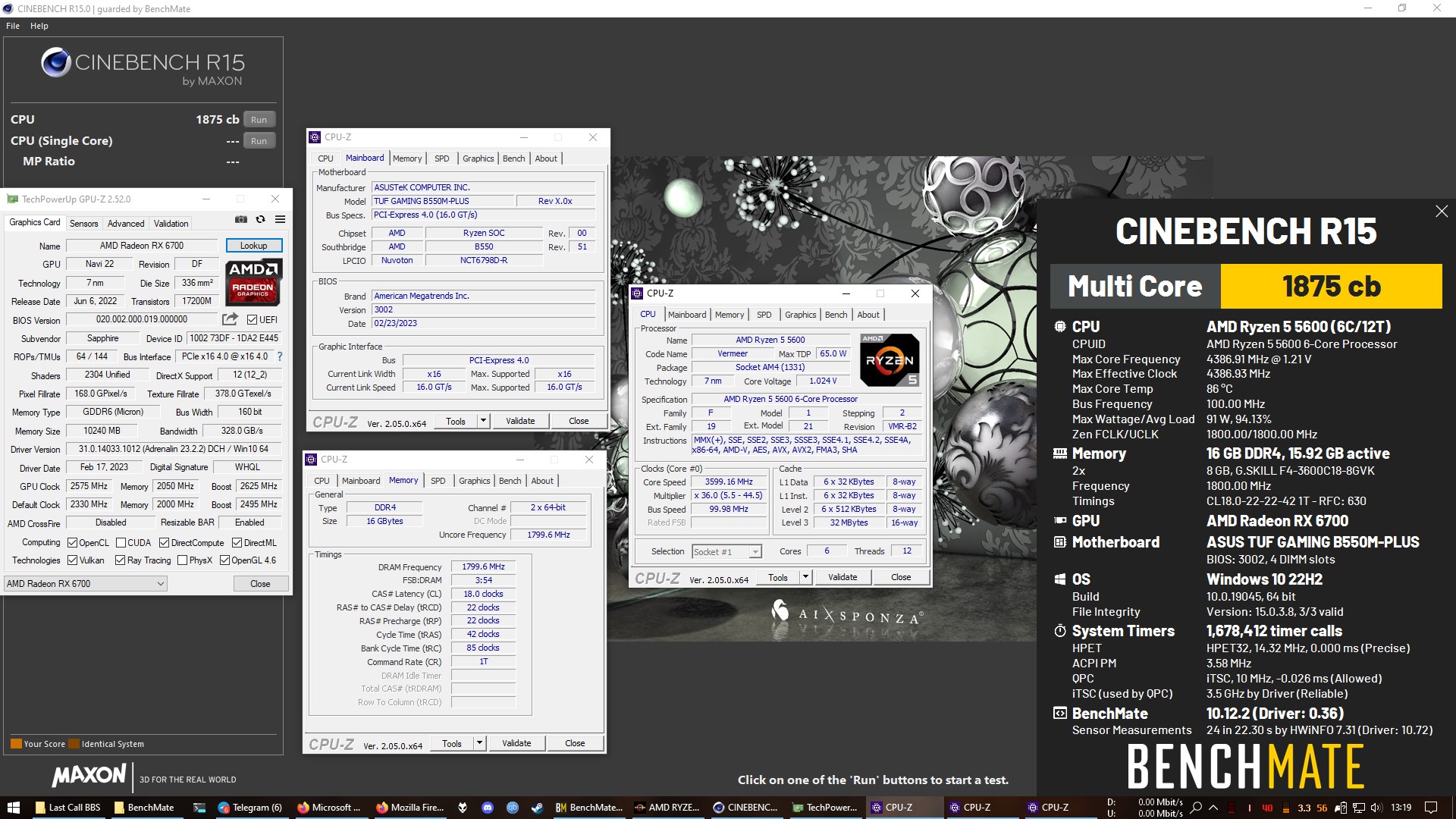Screen dimensions: 1456x819
Task: Switch to the GPU-Z Sensors tab
Action: pyautogui.click(x=84, y=224)
